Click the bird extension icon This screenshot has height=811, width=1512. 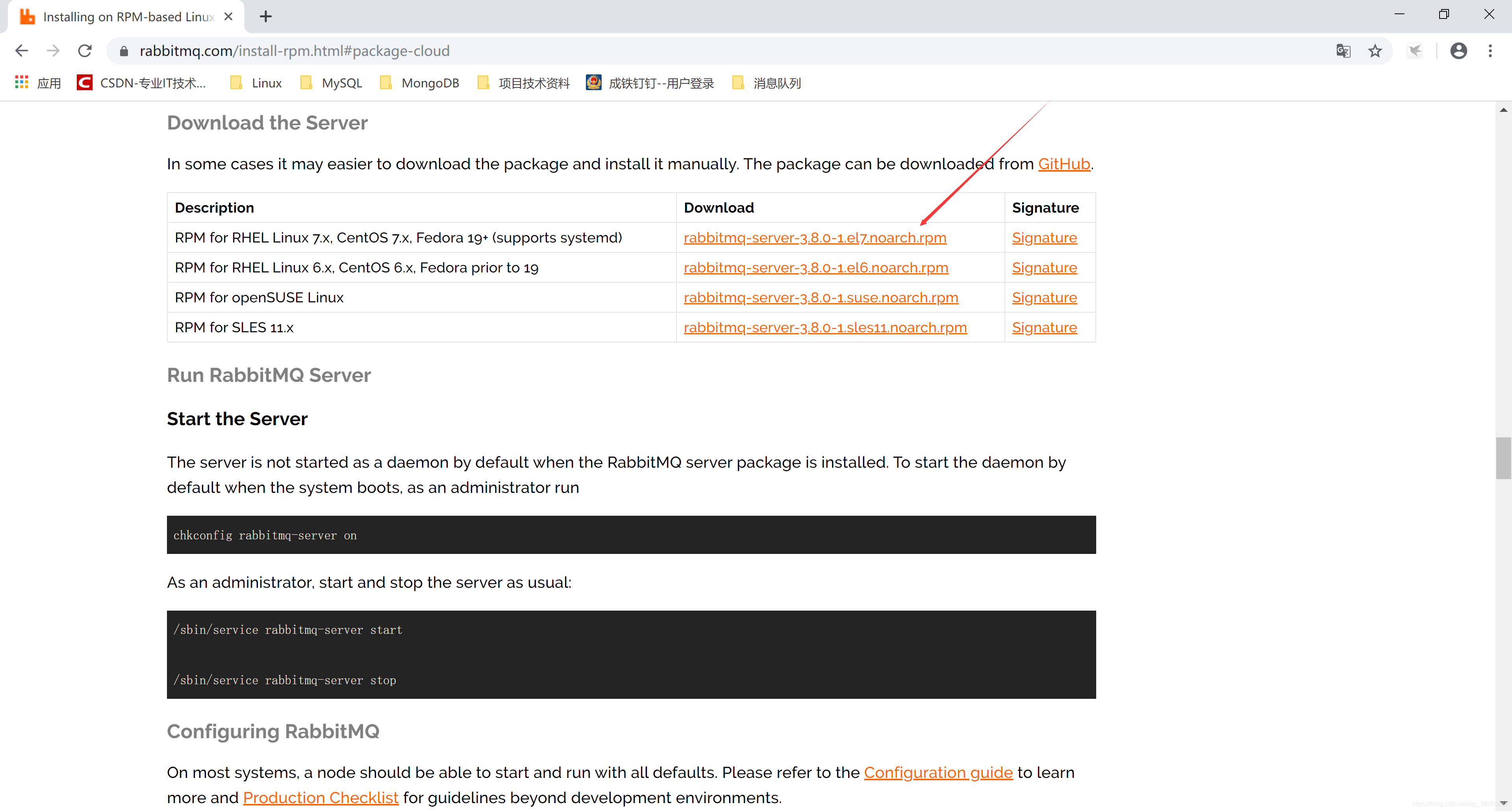coord(1415,51)
